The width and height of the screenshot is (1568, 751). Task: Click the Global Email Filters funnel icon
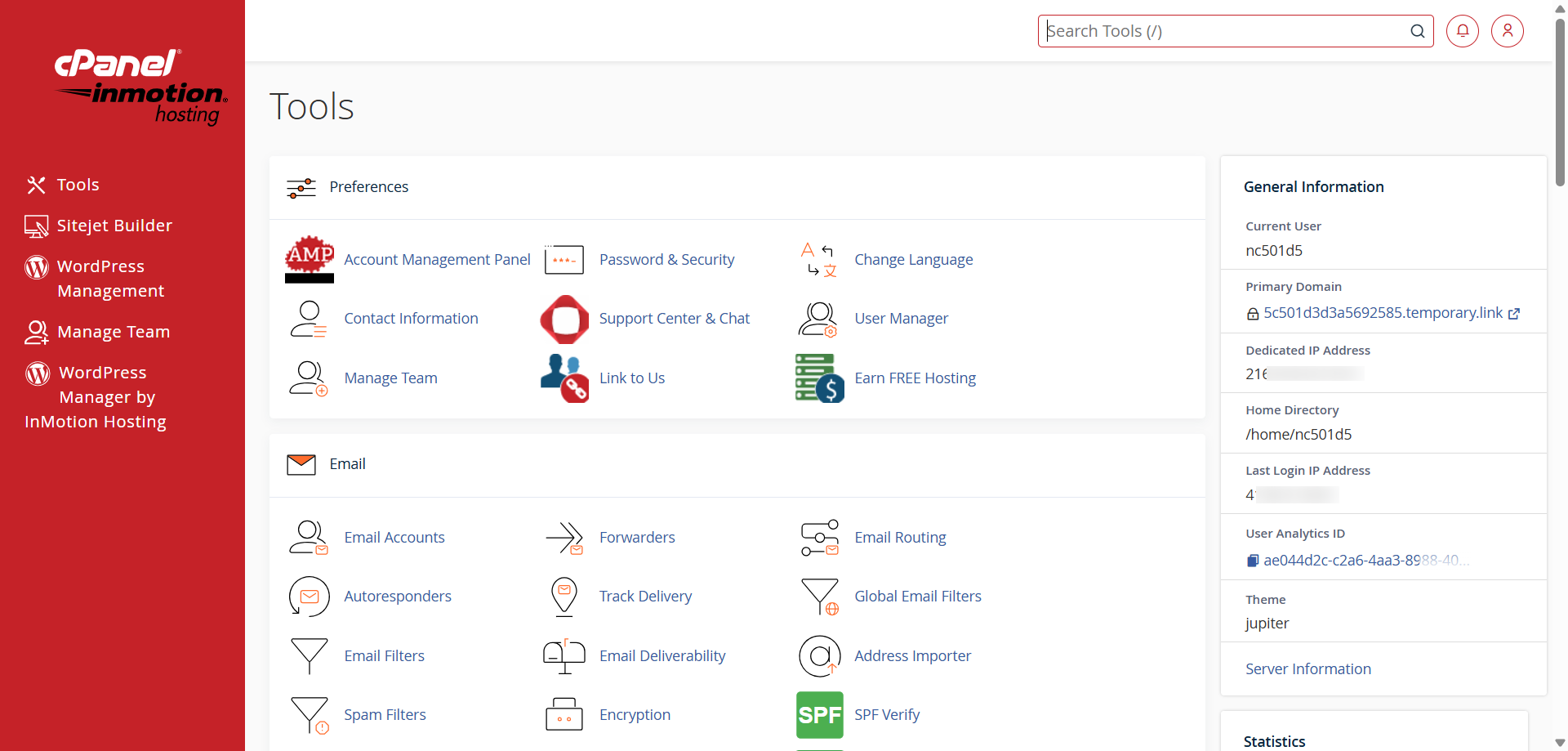pyautogui.click(x=820, y=597)
